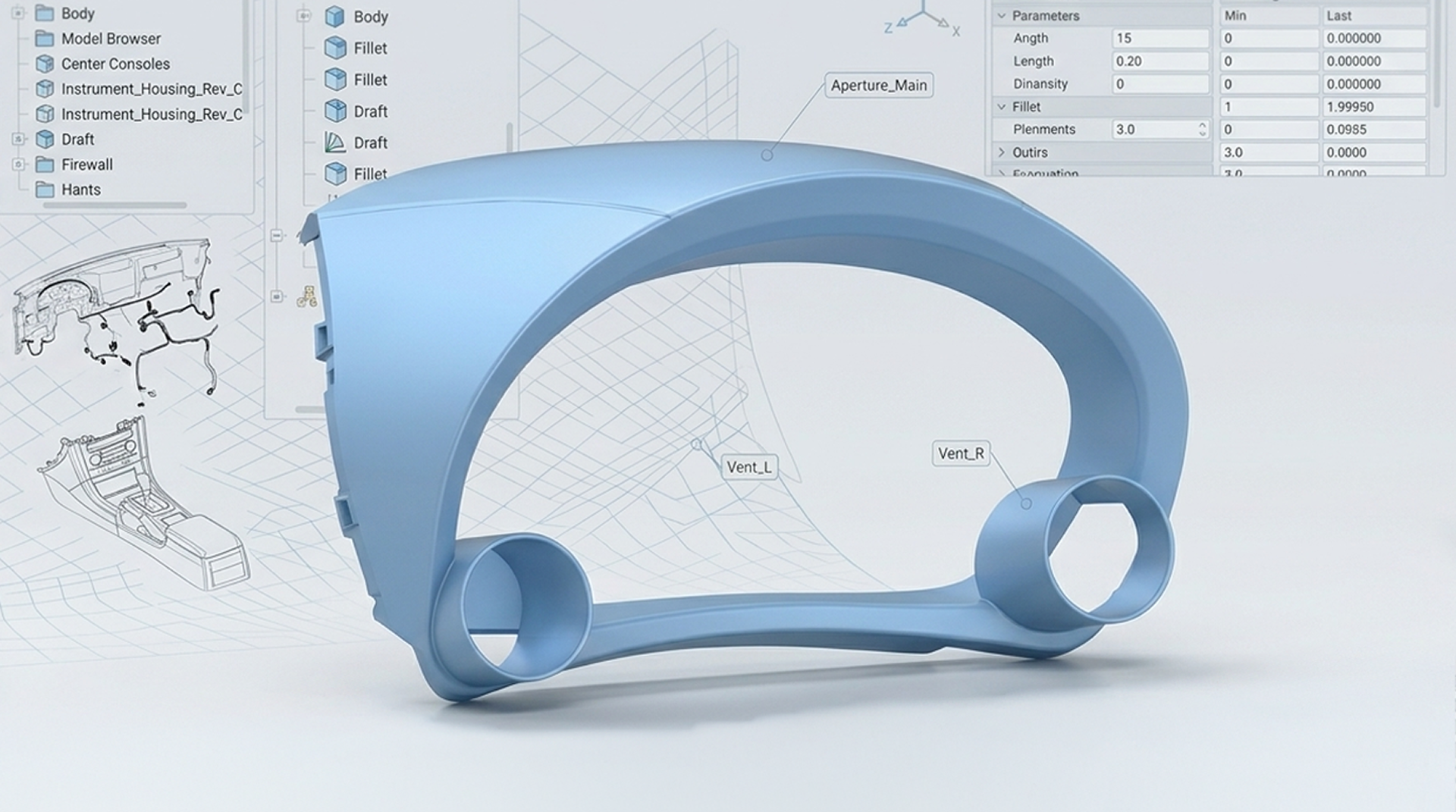Select the Firewall tree item
Screen dimensions: 1456x812
86,165
